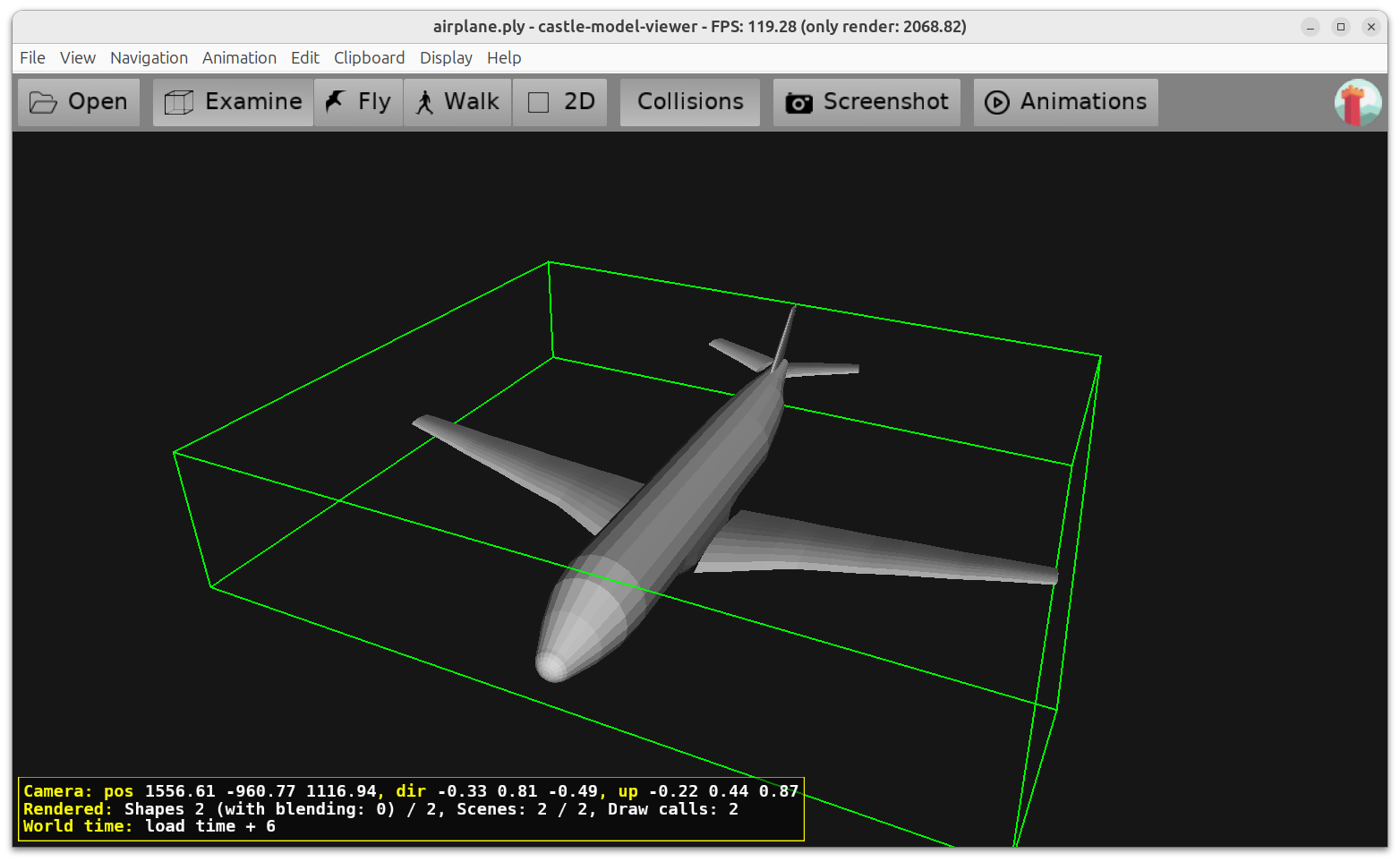The height and width of the screenshot is (862, 1400).
Task: Expand the Display menu
Action: point(446,58)
